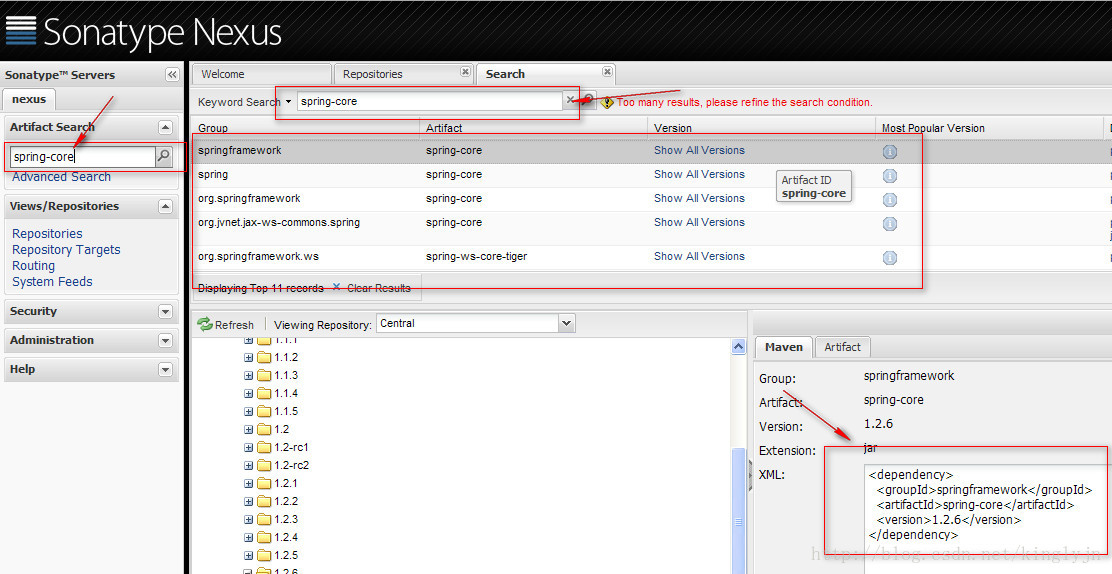This screenshot has width=1112, height=574.
Task: Click the Clear Results X icon
Action: coord(337,287)
